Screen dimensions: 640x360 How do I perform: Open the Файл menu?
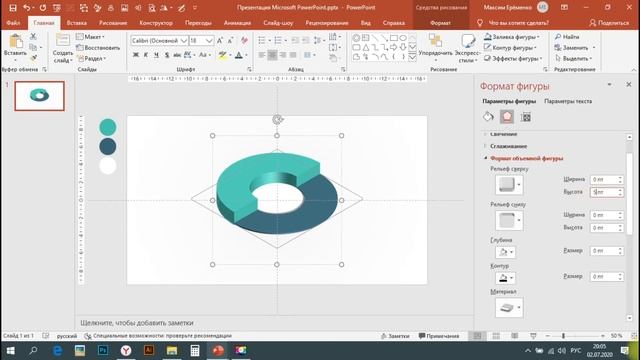click(x=13, y=23)
